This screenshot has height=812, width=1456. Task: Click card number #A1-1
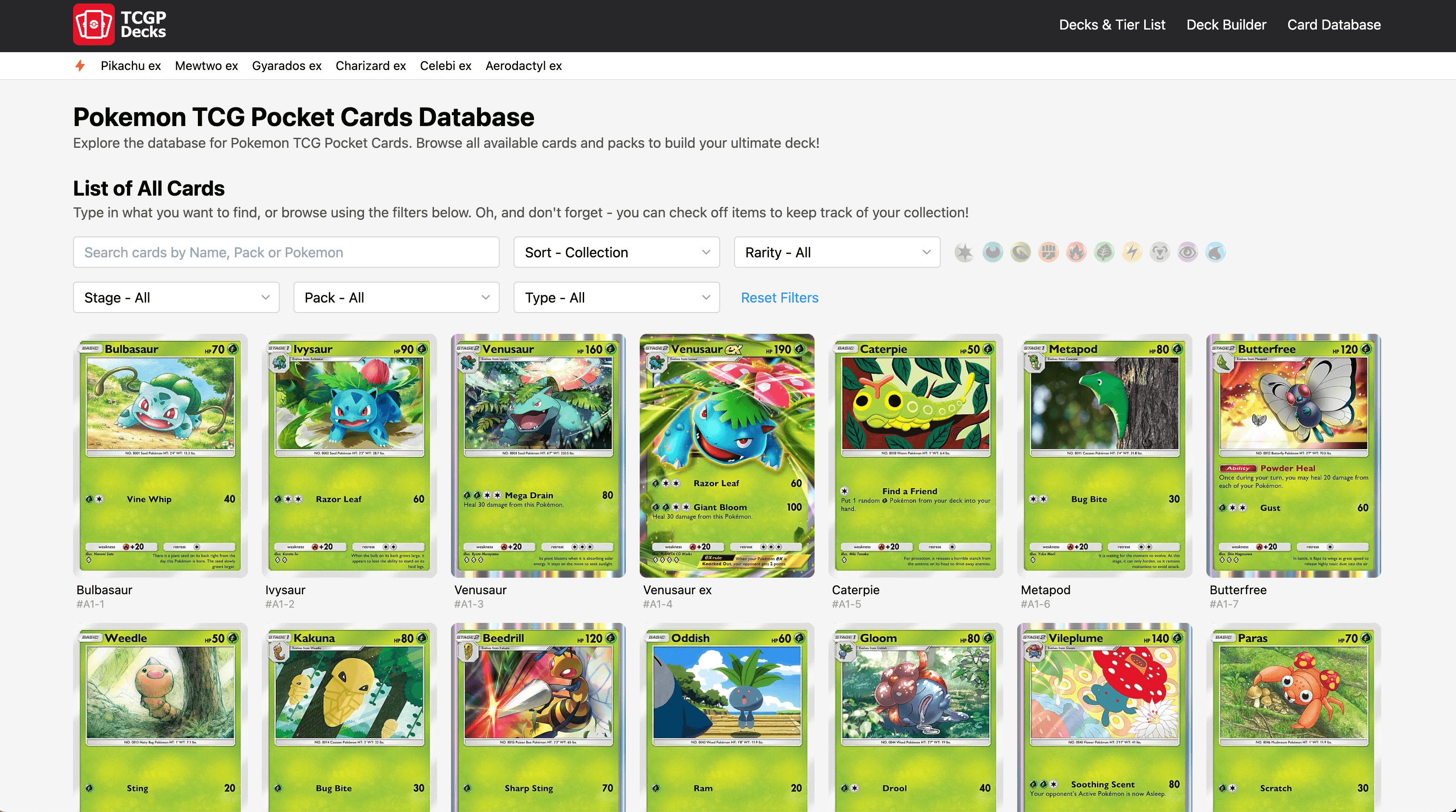(90, 604)
